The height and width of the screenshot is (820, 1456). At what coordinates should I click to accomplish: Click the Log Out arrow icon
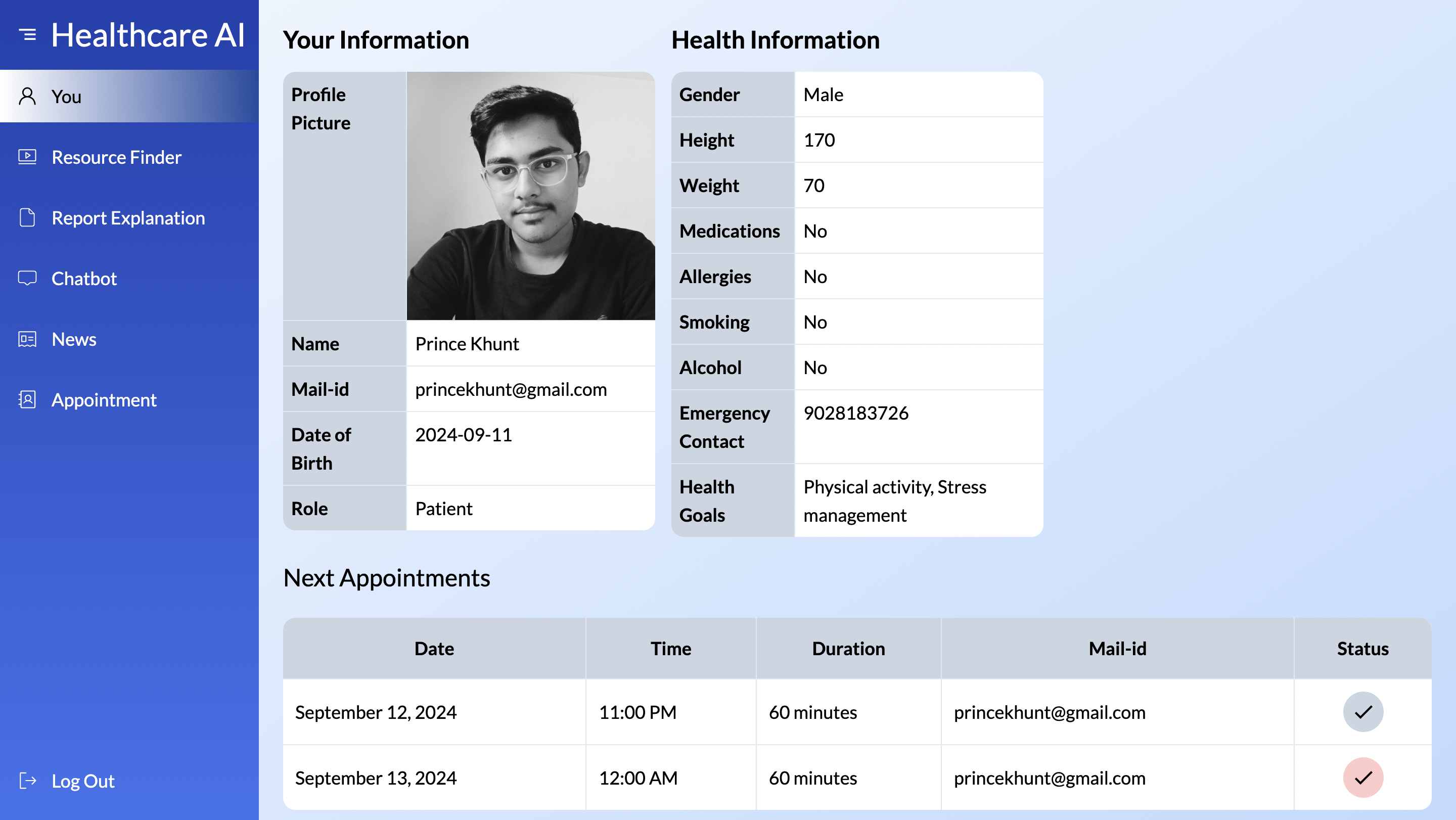[x=27, y=781]
